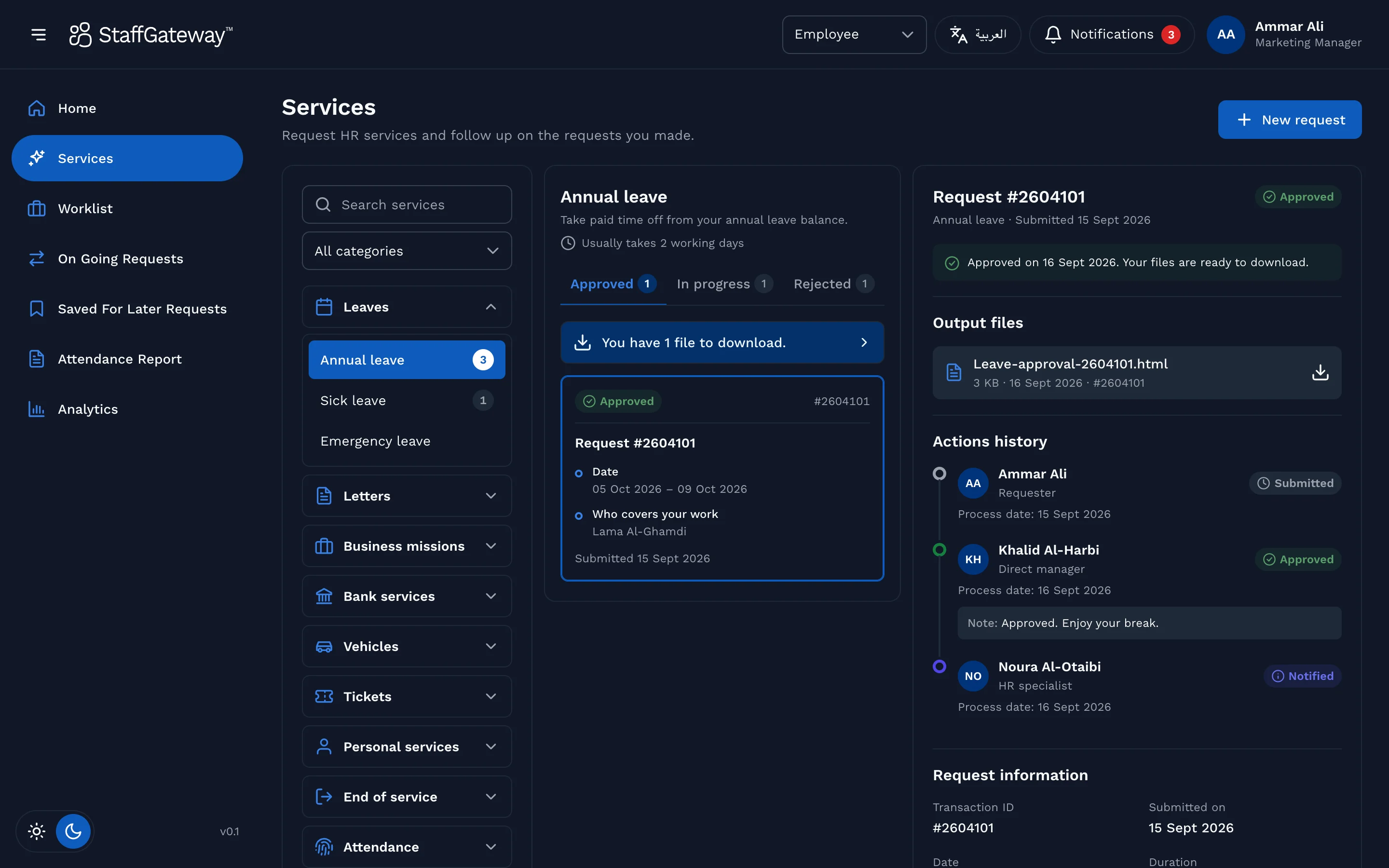This screenshot has height=868, width=1389.
Task: Focus the Search services field
Action: (x=407, y=204)
